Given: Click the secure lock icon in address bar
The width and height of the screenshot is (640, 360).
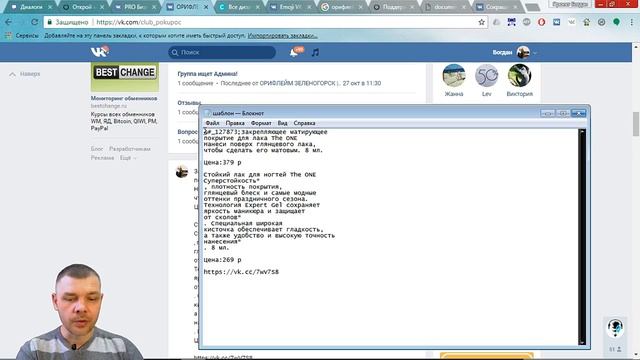Looking at the screenshot, I should [x=50, y=22].
